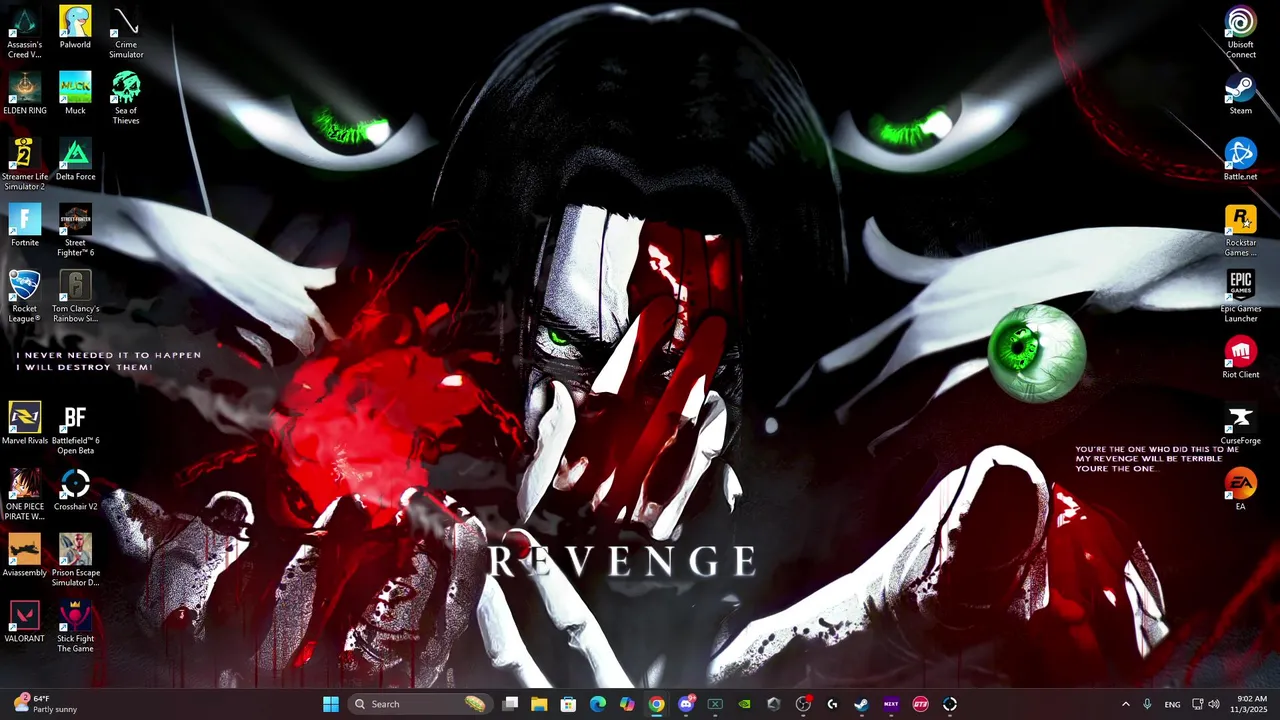This screenshot has width=1280, height=720.
Task: Open network settings from the tray icon
Action: click(1197, 704)
